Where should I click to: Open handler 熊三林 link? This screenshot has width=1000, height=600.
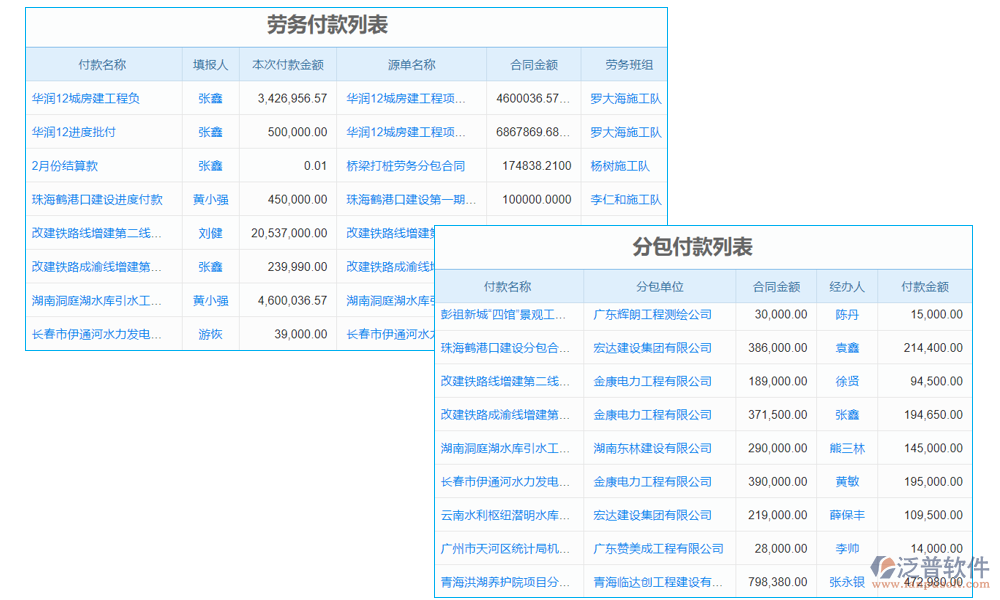click(x=846, y=448)
